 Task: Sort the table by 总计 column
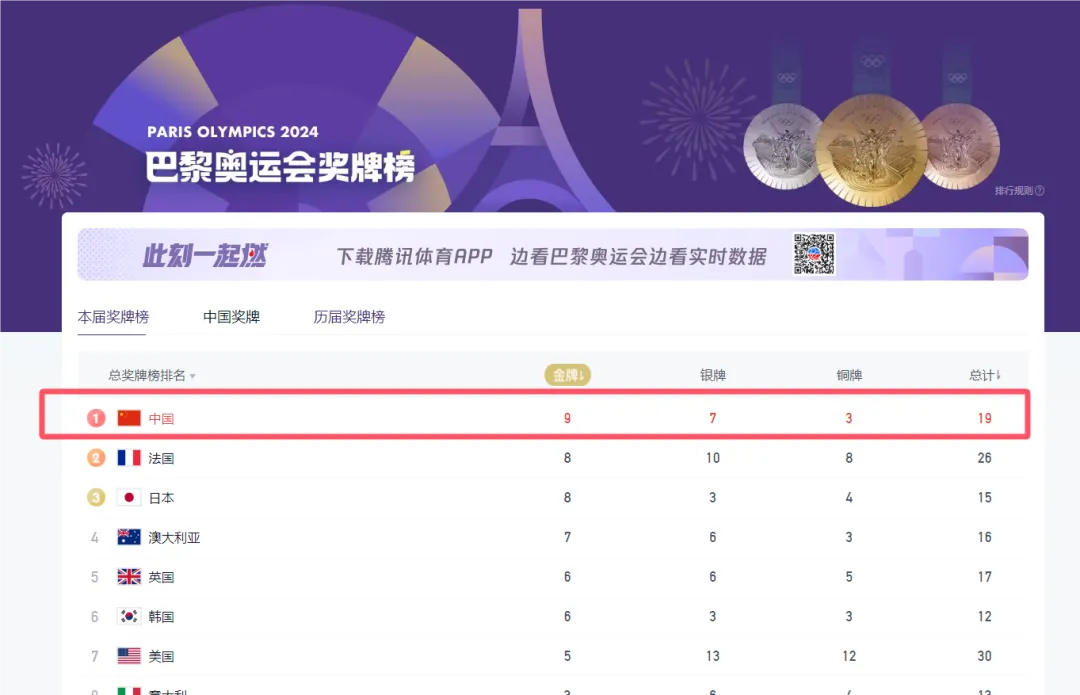coord(985,375)
